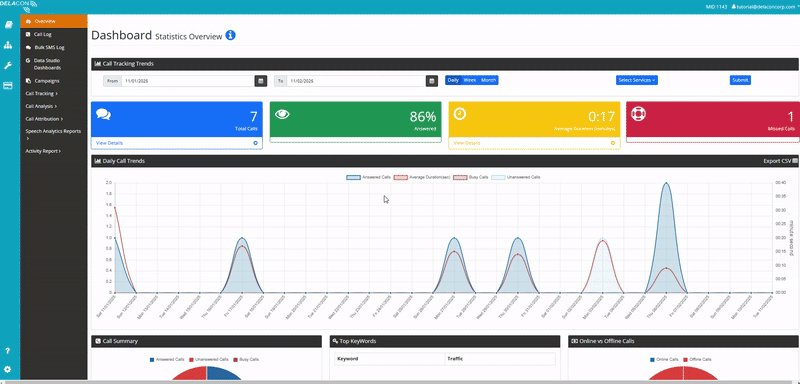The height and width of the screenshot is (384, 800).
Task: Select the Week interval option
Action: [x=470, y=80]
